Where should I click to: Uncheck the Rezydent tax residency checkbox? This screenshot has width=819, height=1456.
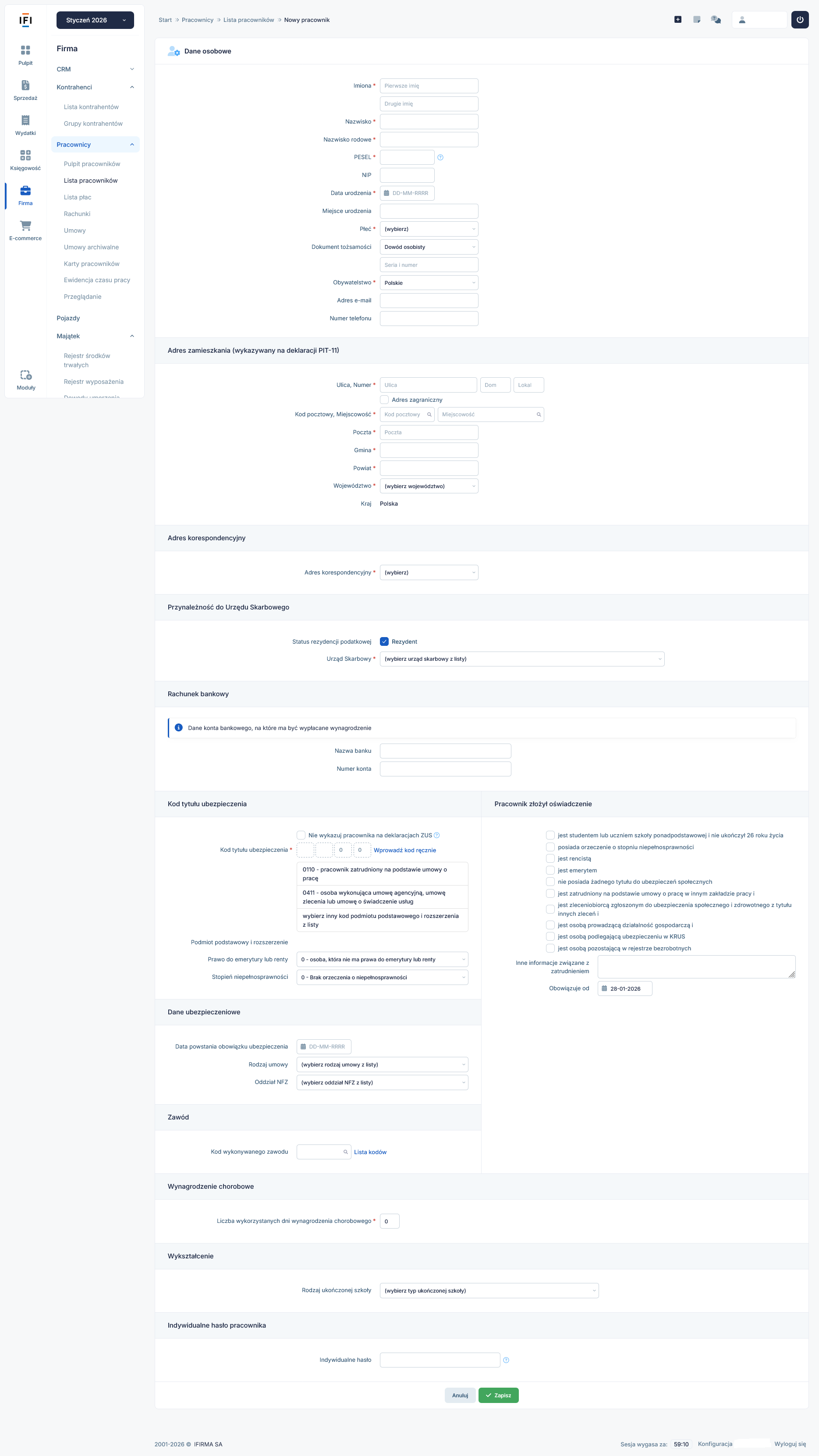click(x=384, y=641)
